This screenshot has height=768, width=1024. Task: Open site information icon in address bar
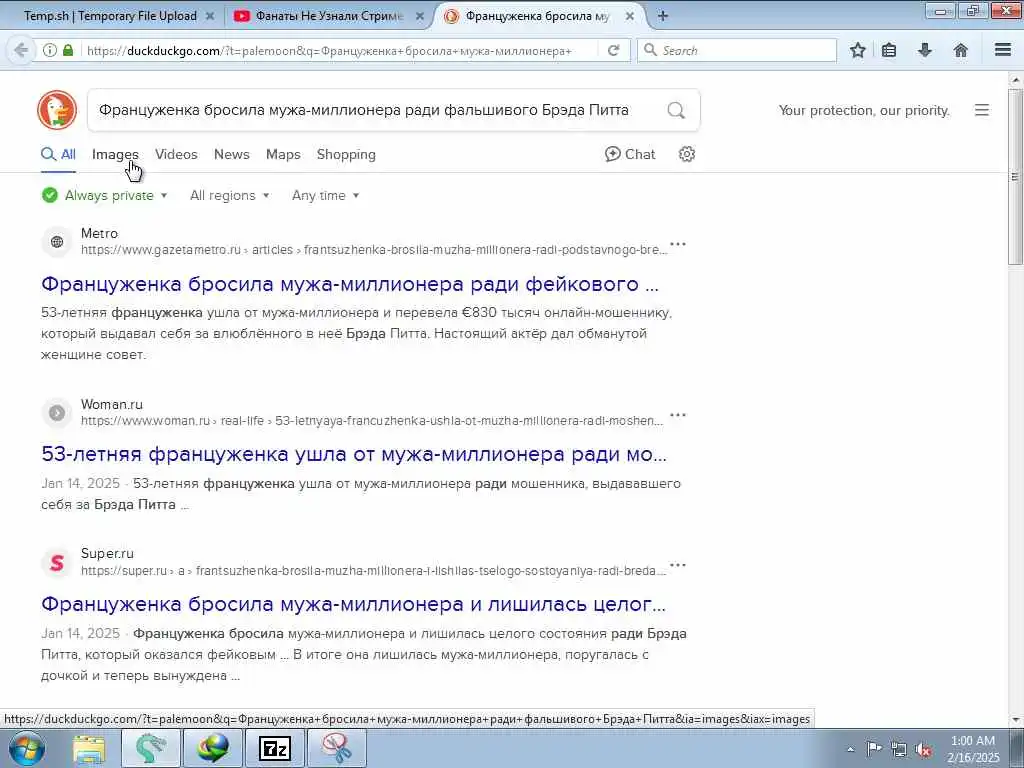(49, 50)
